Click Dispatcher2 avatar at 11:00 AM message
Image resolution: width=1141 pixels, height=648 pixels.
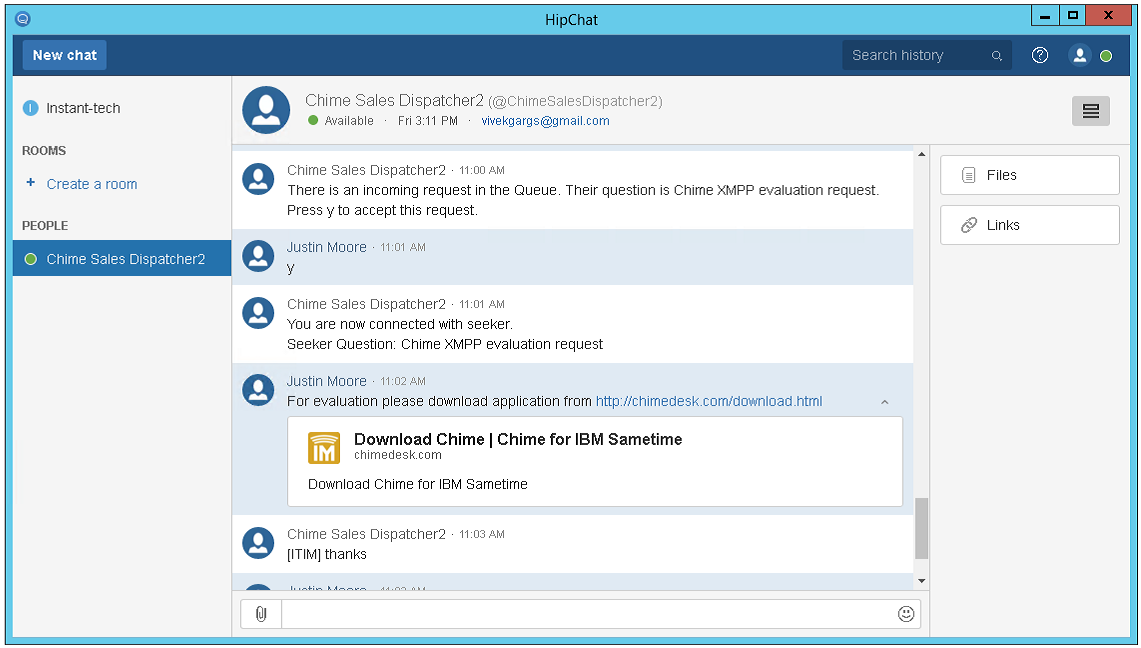258,179
